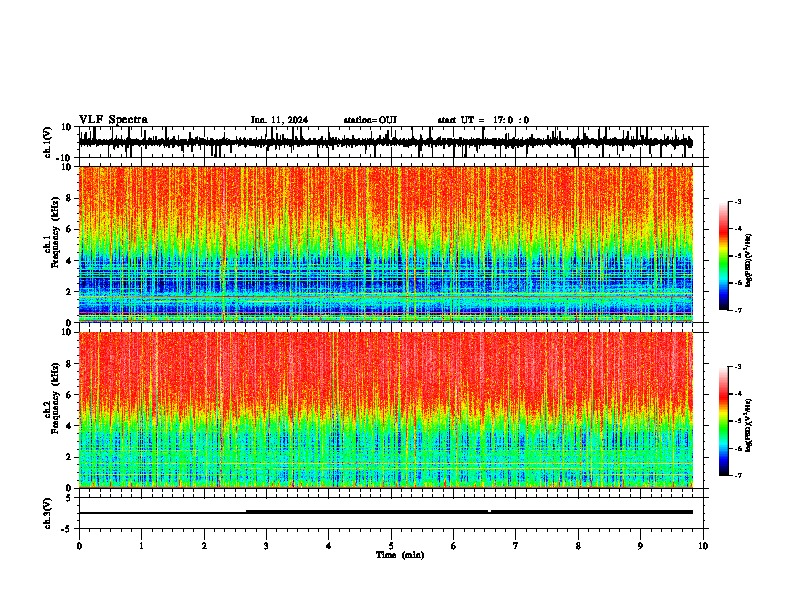Click the ch.1 color scale bar
Screen dimensions: 792x612
723,256
